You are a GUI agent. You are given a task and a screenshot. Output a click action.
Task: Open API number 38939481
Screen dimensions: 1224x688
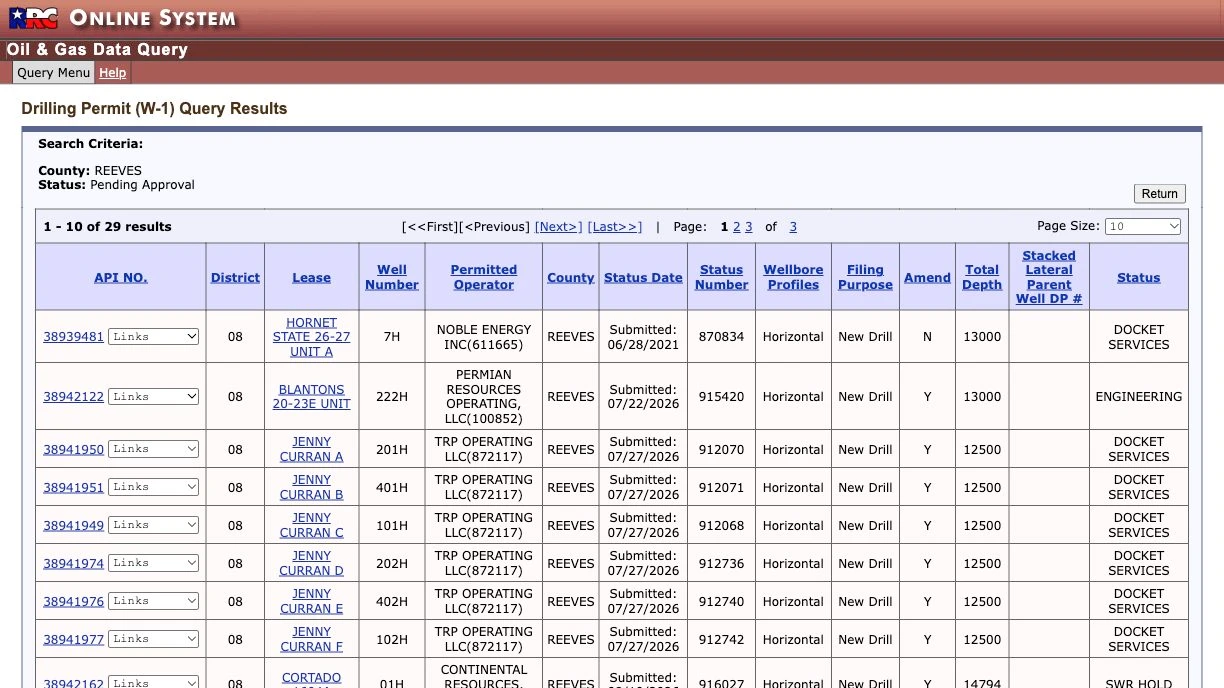[x=73, y=337]
